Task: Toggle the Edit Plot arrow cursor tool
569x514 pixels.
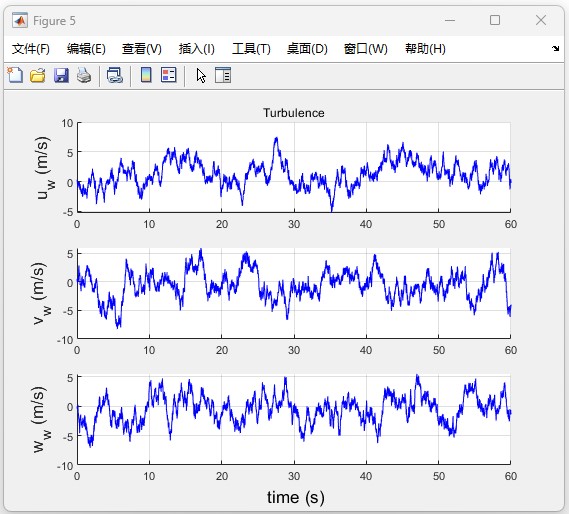Action: [x=201, y=76]
